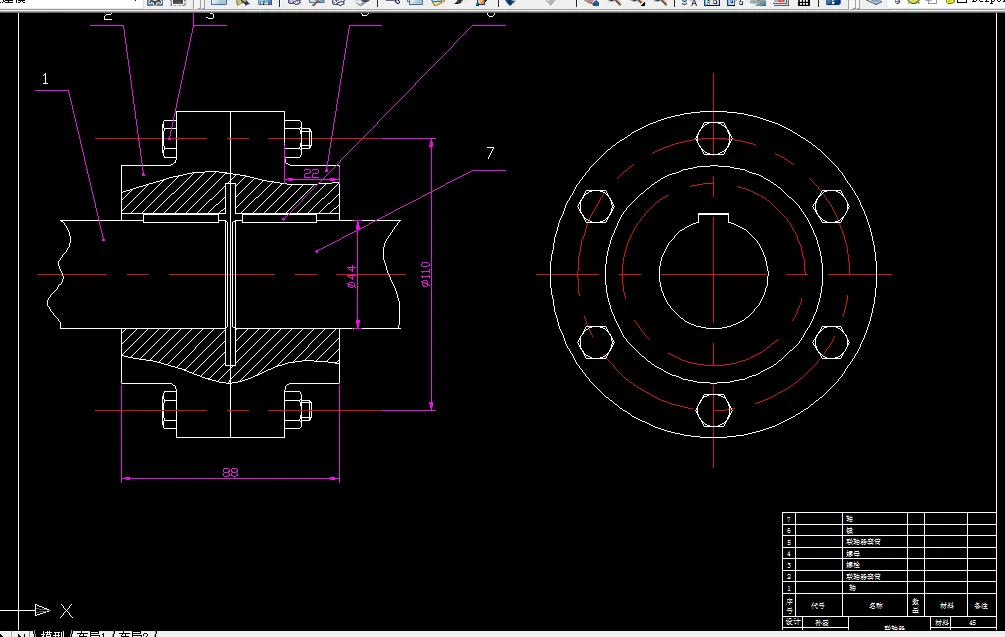The image size is (1005, 637).
Task: Select the bottom hexagonal bolt head in the flange view
Action: tap(713, 411)
